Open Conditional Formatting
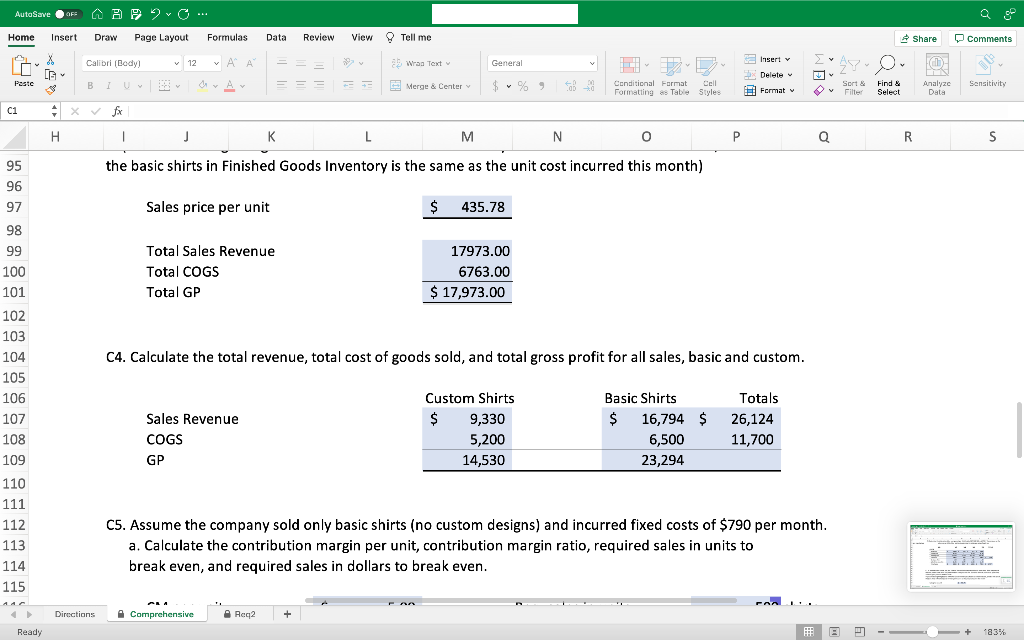 (633, 76)
